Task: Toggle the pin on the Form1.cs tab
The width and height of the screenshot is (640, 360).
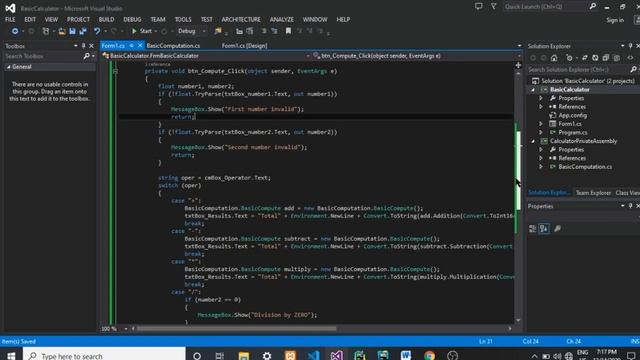Action: pos(131,46)
